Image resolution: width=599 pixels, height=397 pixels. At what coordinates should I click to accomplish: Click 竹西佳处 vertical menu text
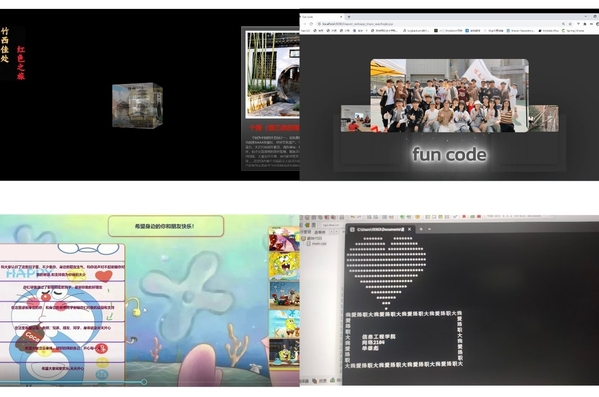(x=5, y=45)
